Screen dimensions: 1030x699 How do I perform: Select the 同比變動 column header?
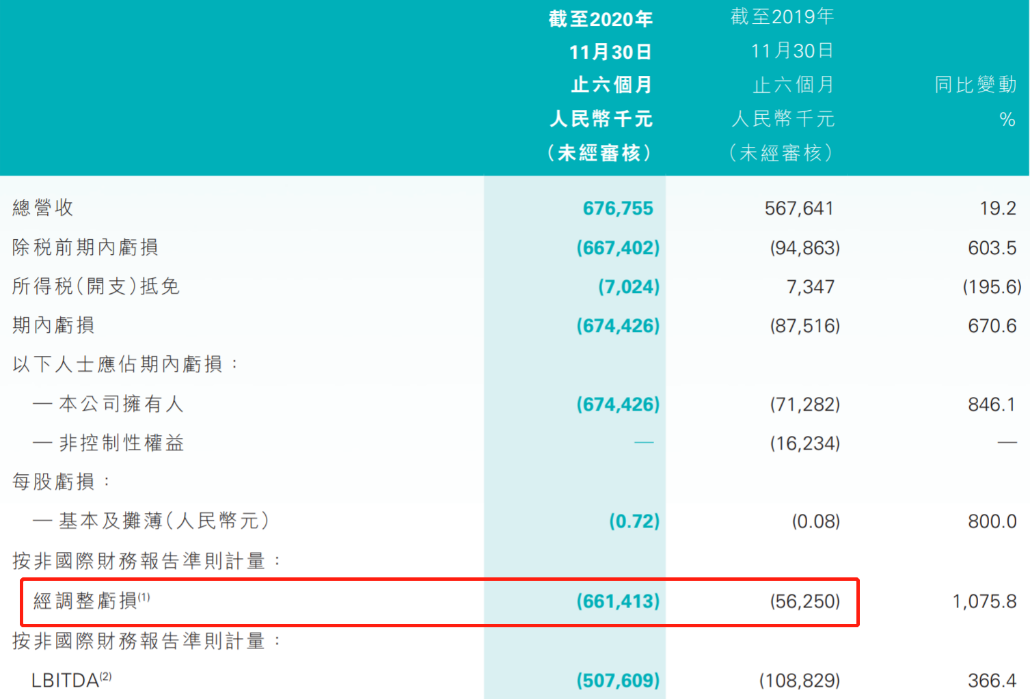point(975,84)
